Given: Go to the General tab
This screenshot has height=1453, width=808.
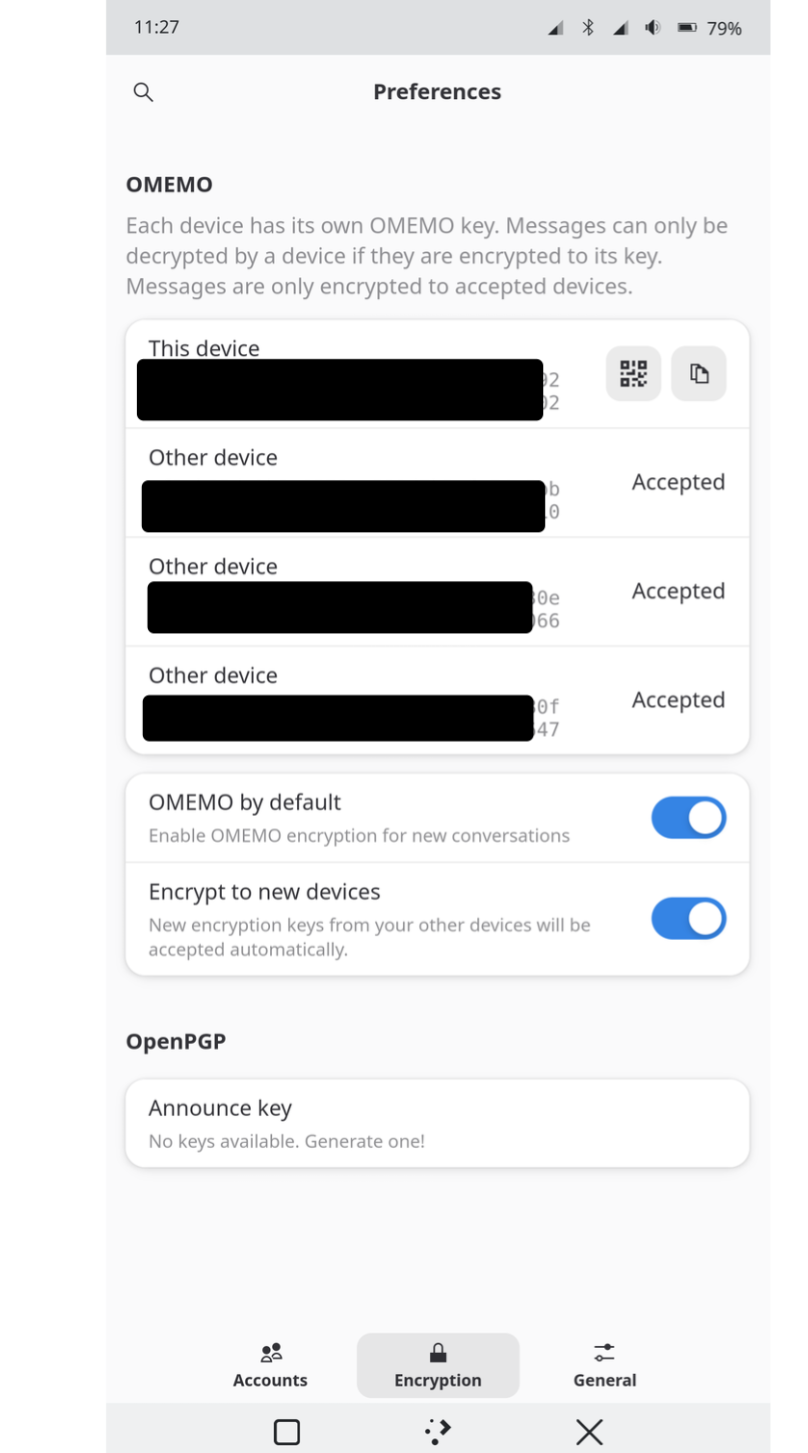Looking at the screenshot, I should pos(604,1365).
